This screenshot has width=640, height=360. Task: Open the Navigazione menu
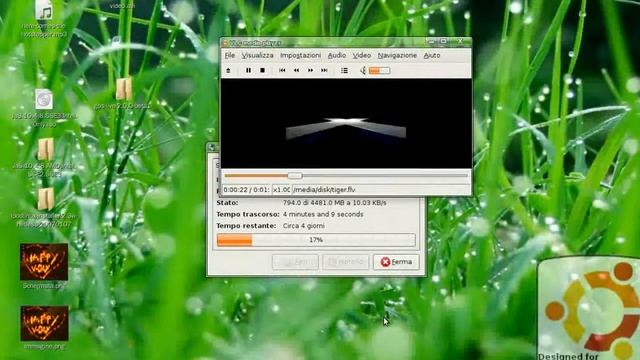point(397,55)
